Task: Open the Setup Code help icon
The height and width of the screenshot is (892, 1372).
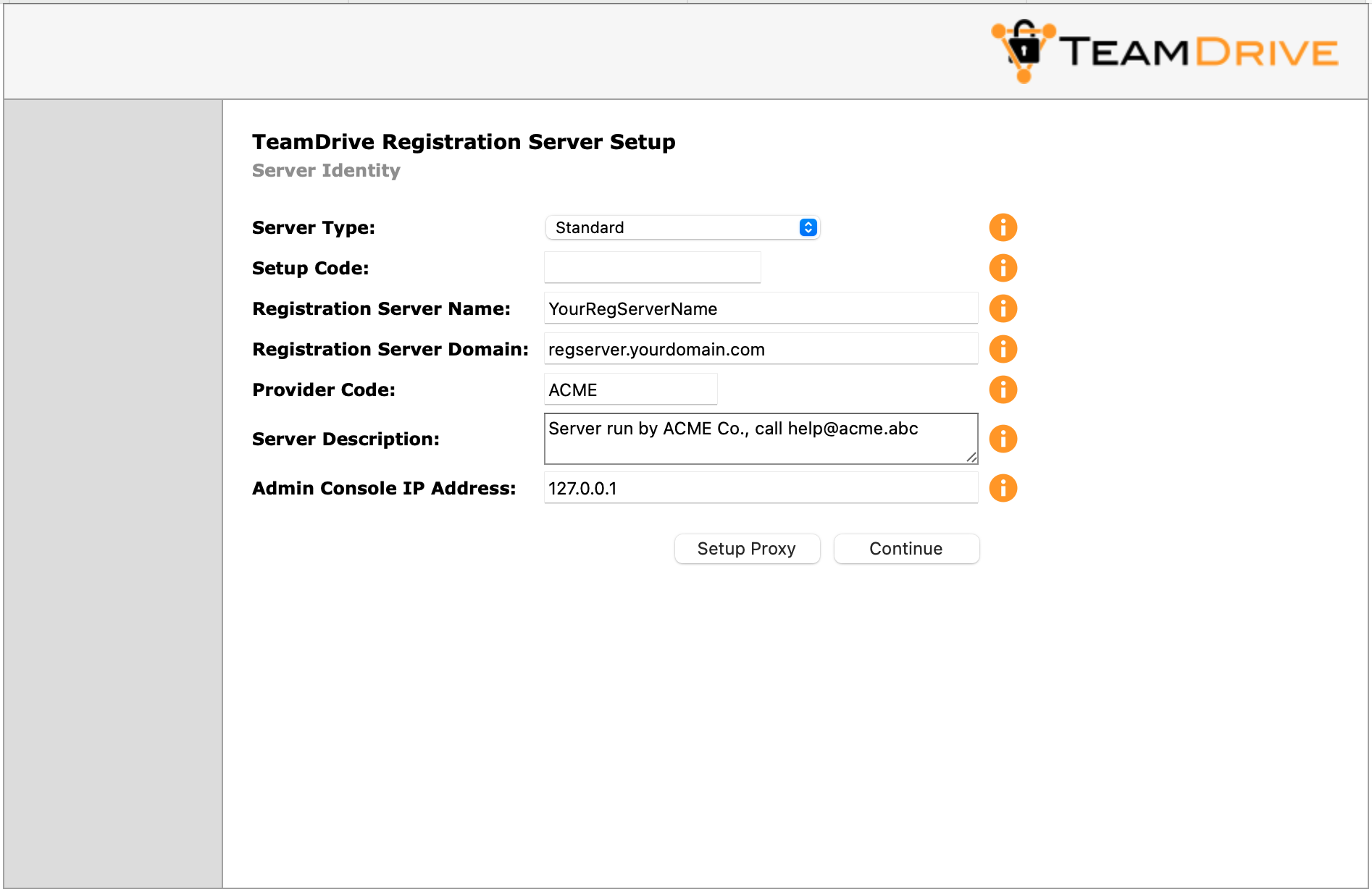Action: (1003, 267)
